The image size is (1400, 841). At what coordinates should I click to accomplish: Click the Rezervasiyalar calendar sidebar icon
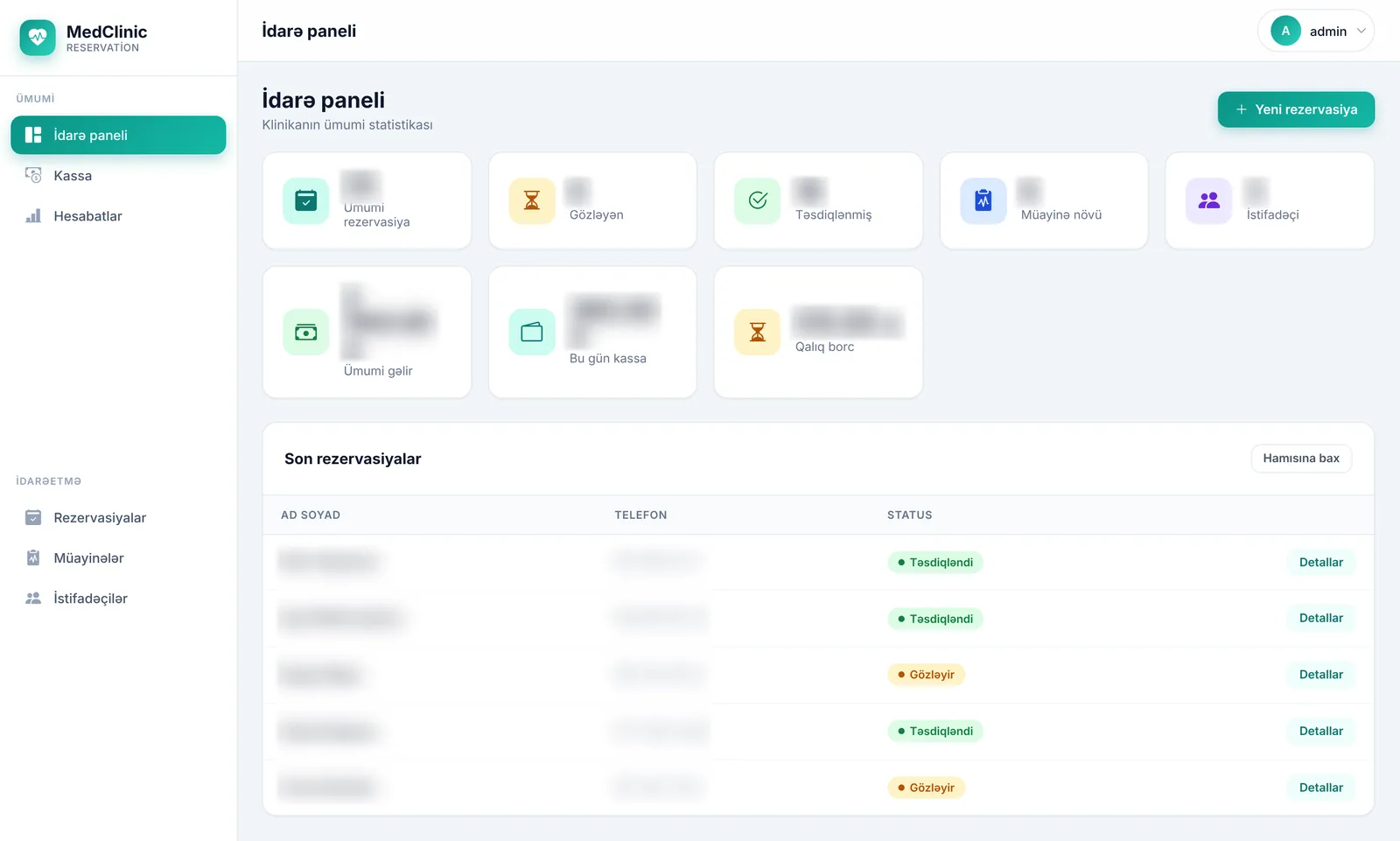click(x=33, y=517)
